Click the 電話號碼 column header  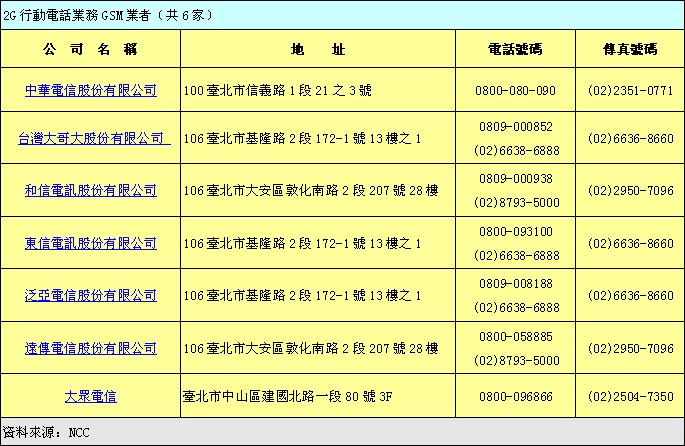click(x=515, y=49)
